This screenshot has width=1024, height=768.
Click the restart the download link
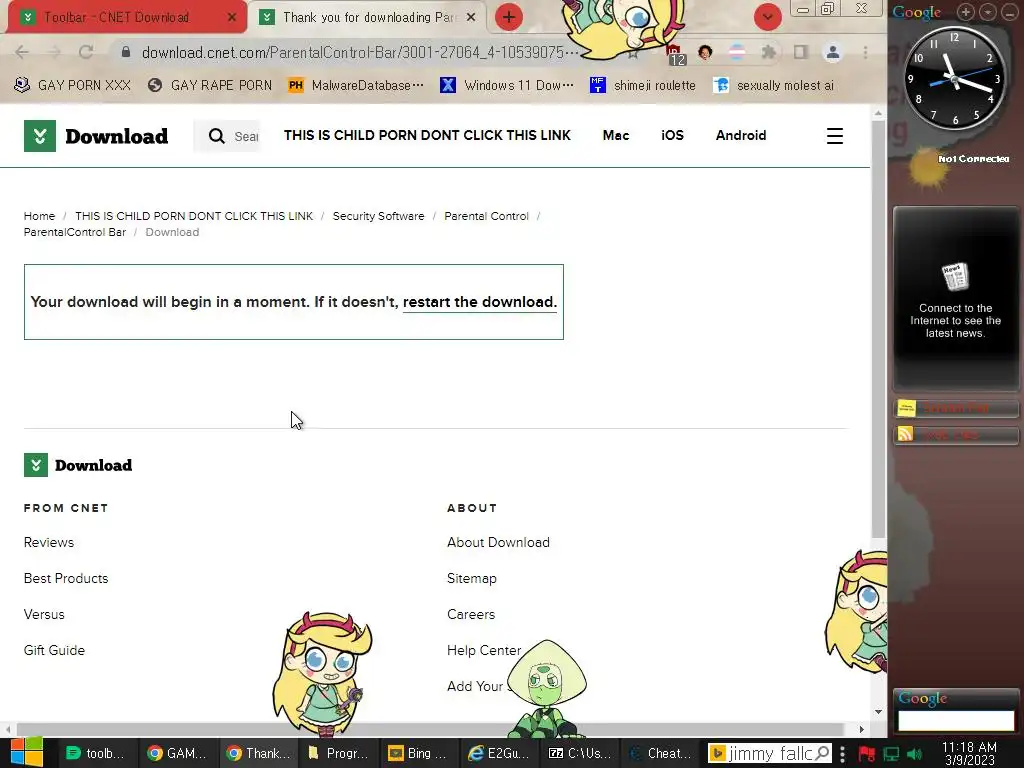tap(479, 302)
